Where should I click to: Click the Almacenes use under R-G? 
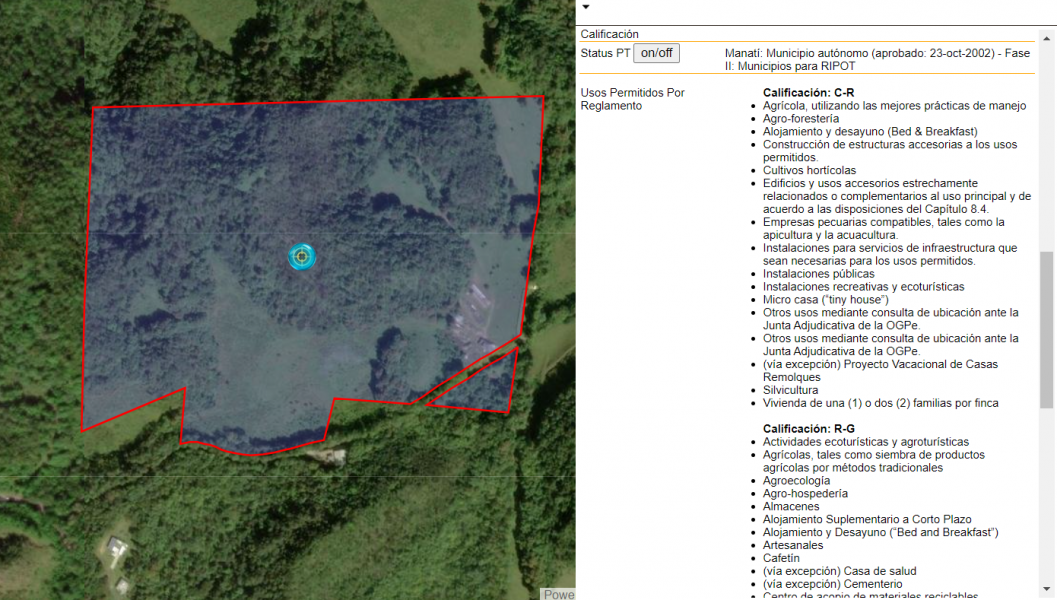coord(791,506)
